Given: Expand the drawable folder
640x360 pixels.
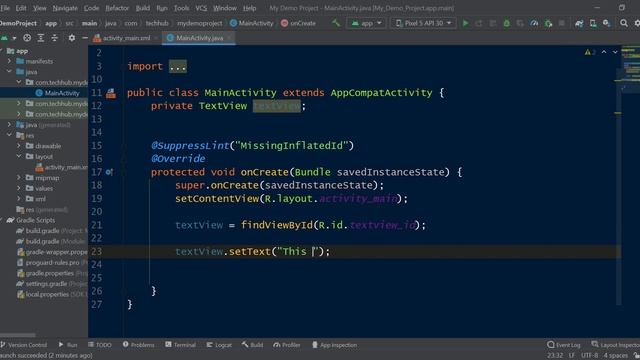Looking at the screenshot, I should tap(19, 146).
